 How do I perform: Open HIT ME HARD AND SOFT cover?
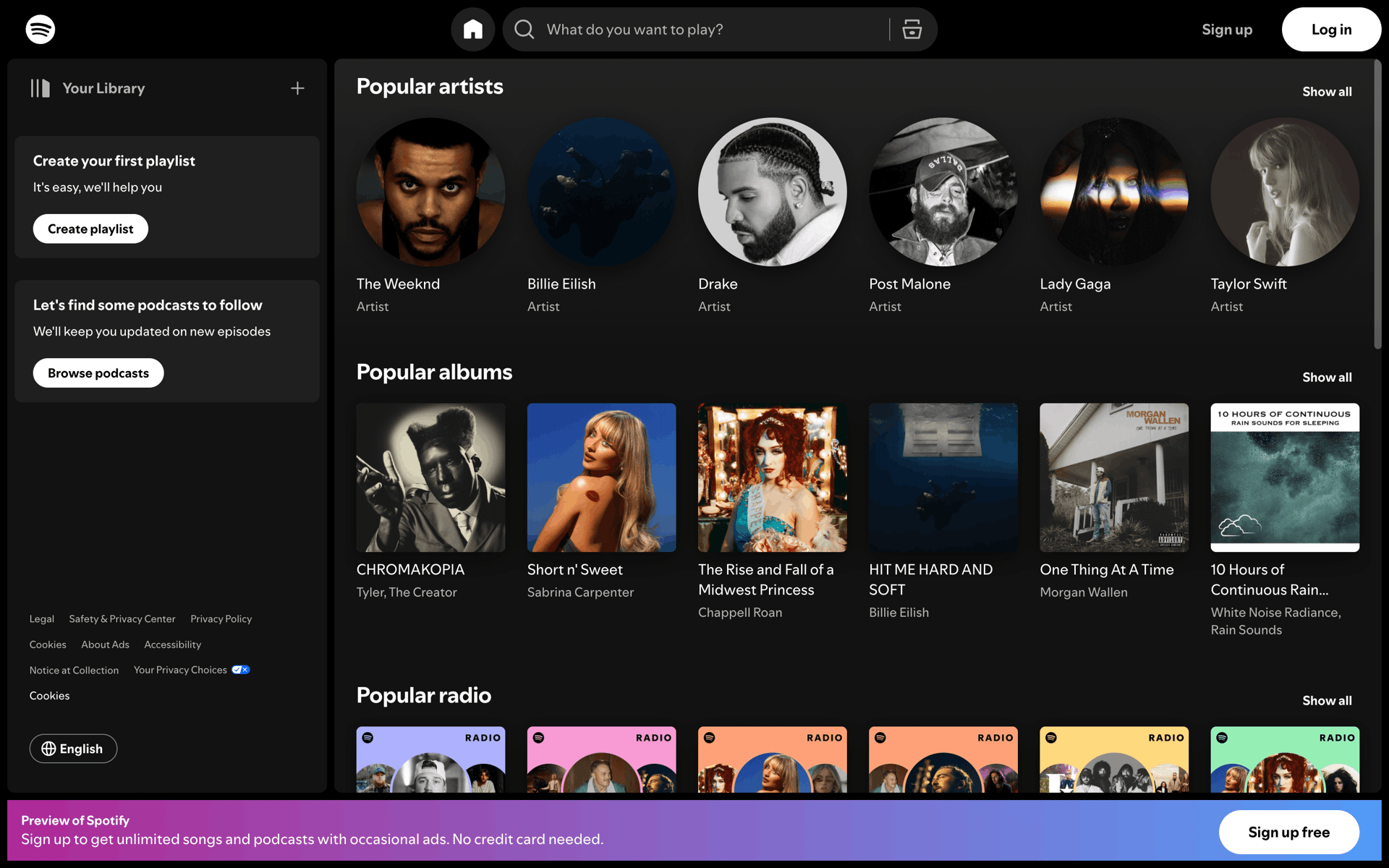pos(943,477)
